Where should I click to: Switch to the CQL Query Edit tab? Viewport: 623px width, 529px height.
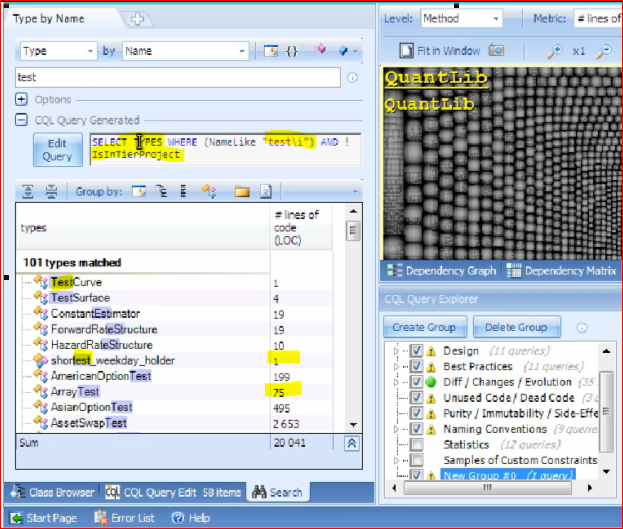[173, 493]
